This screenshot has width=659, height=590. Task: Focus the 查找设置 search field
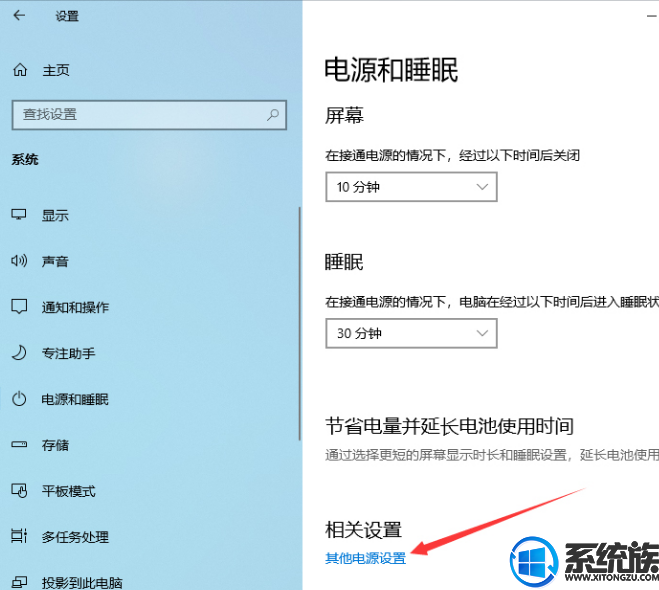click(149, 115)
